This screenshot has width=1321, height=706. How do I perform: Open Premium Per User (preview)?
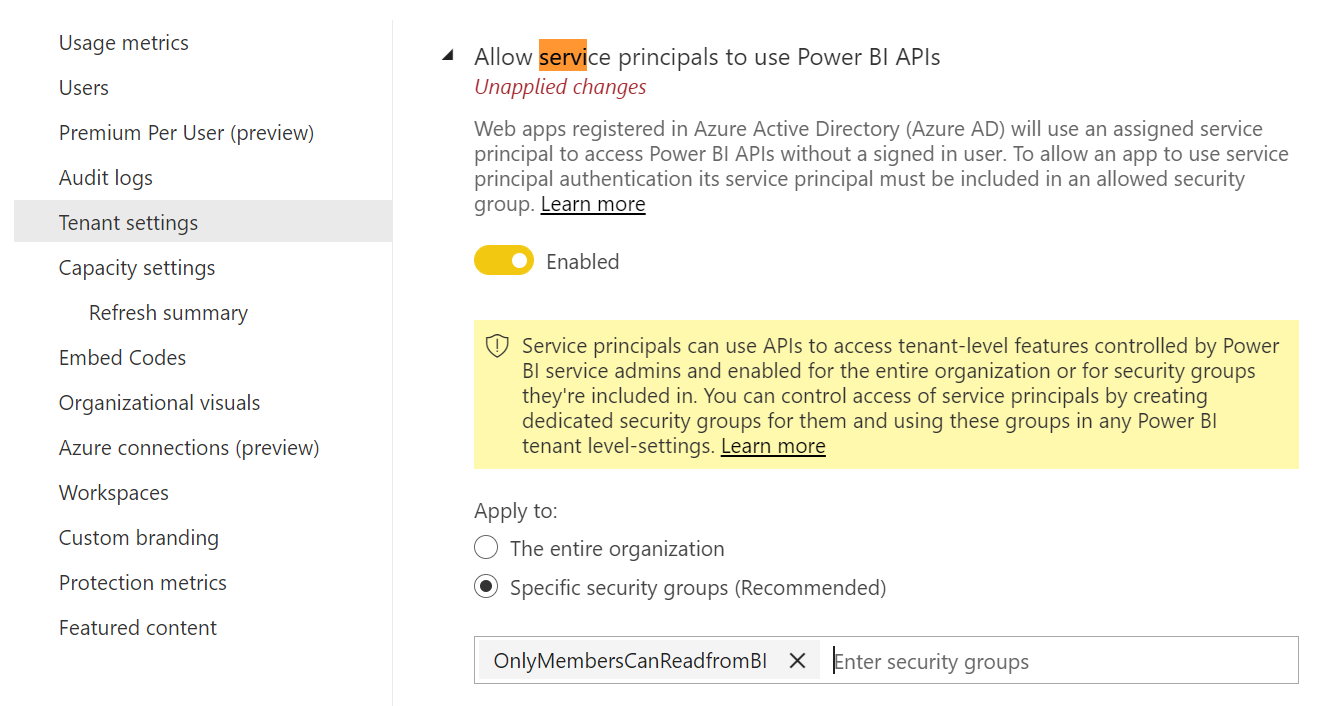(x=187, y=133)
